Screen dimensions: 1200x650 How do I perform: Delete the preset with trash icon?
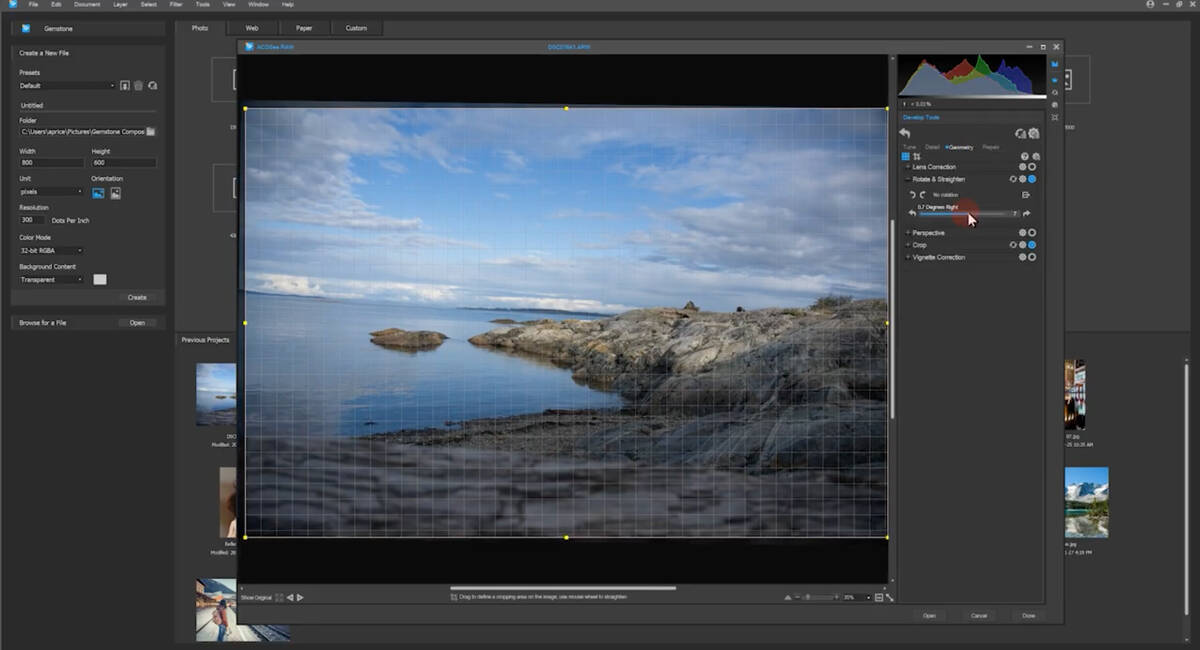coord(139,86)
